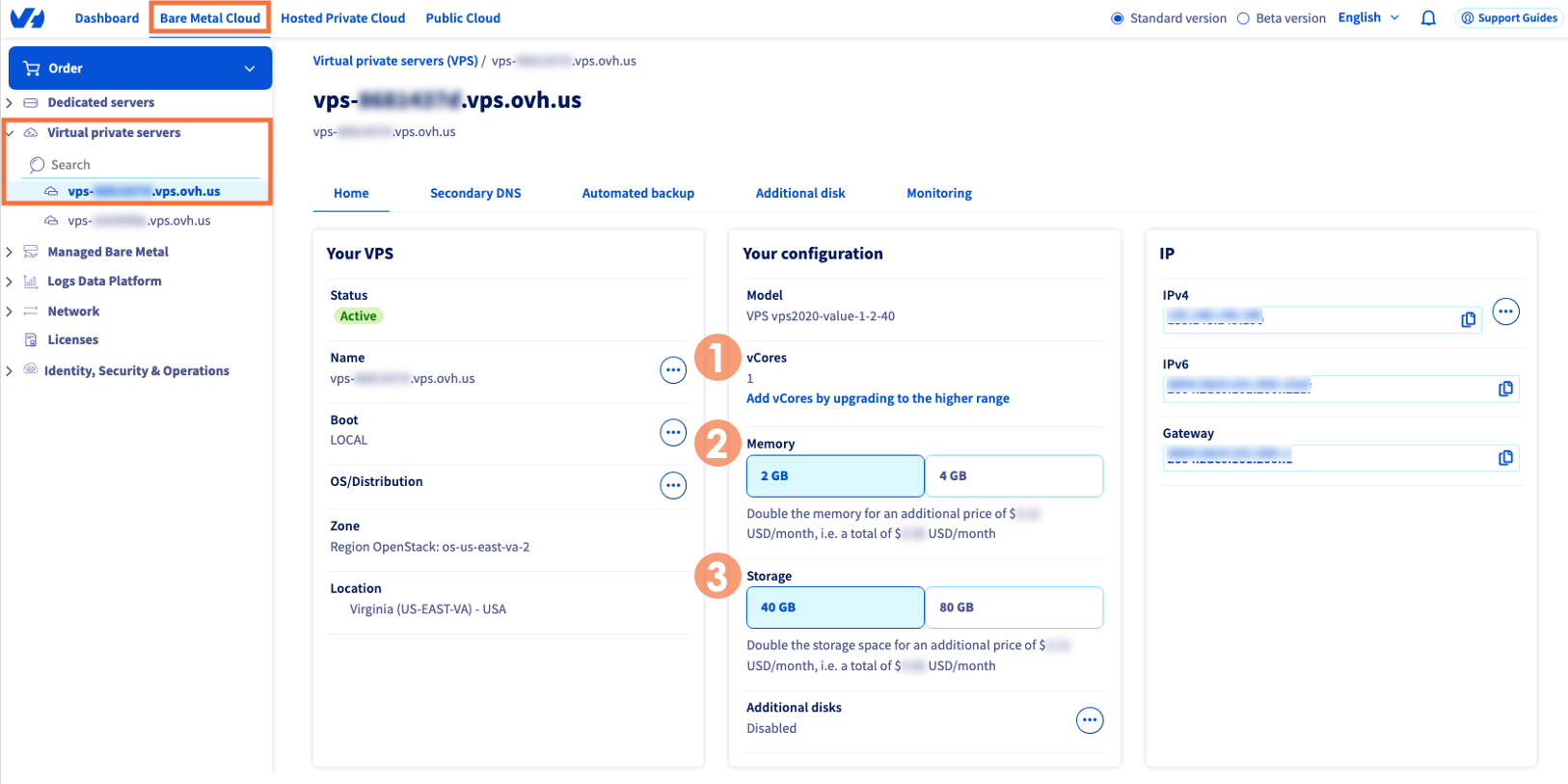Click the sidebar Search magnifier icon

click(x=37, y=165)
